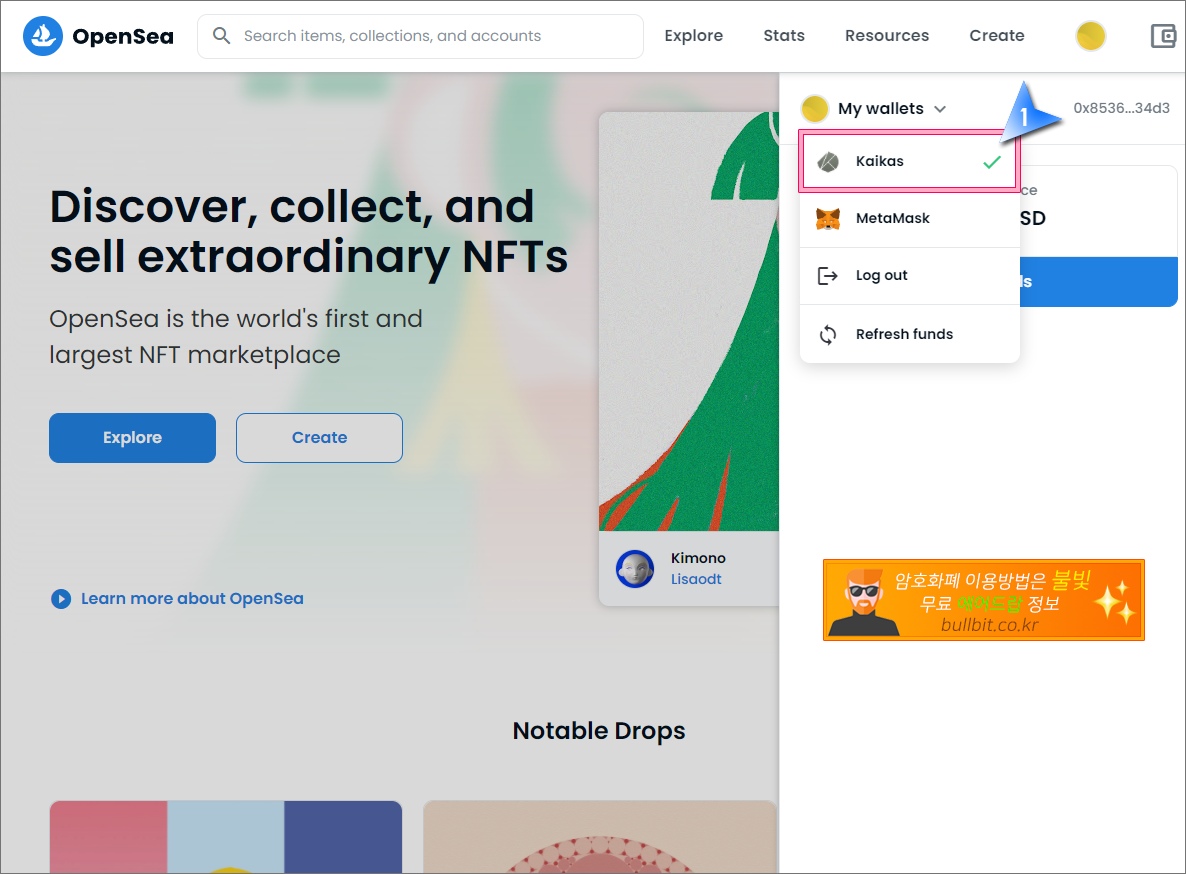This screenshot has height=874, width=1186.
Task: Click the Kimono artwork title
Action: click(698, 558)
